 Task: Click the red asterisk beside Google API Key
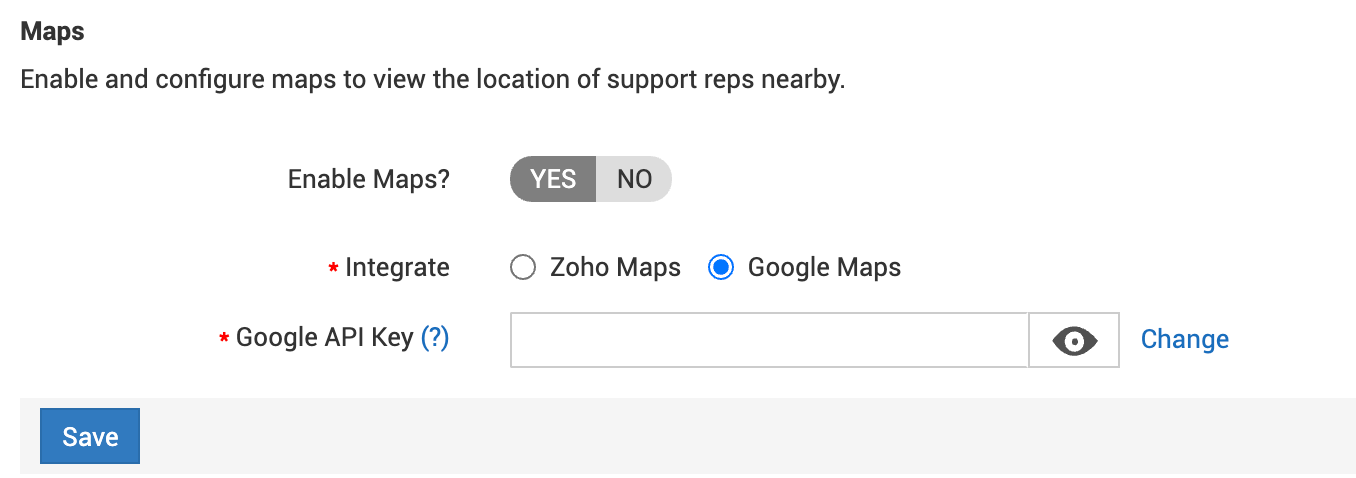coord(224,340)
